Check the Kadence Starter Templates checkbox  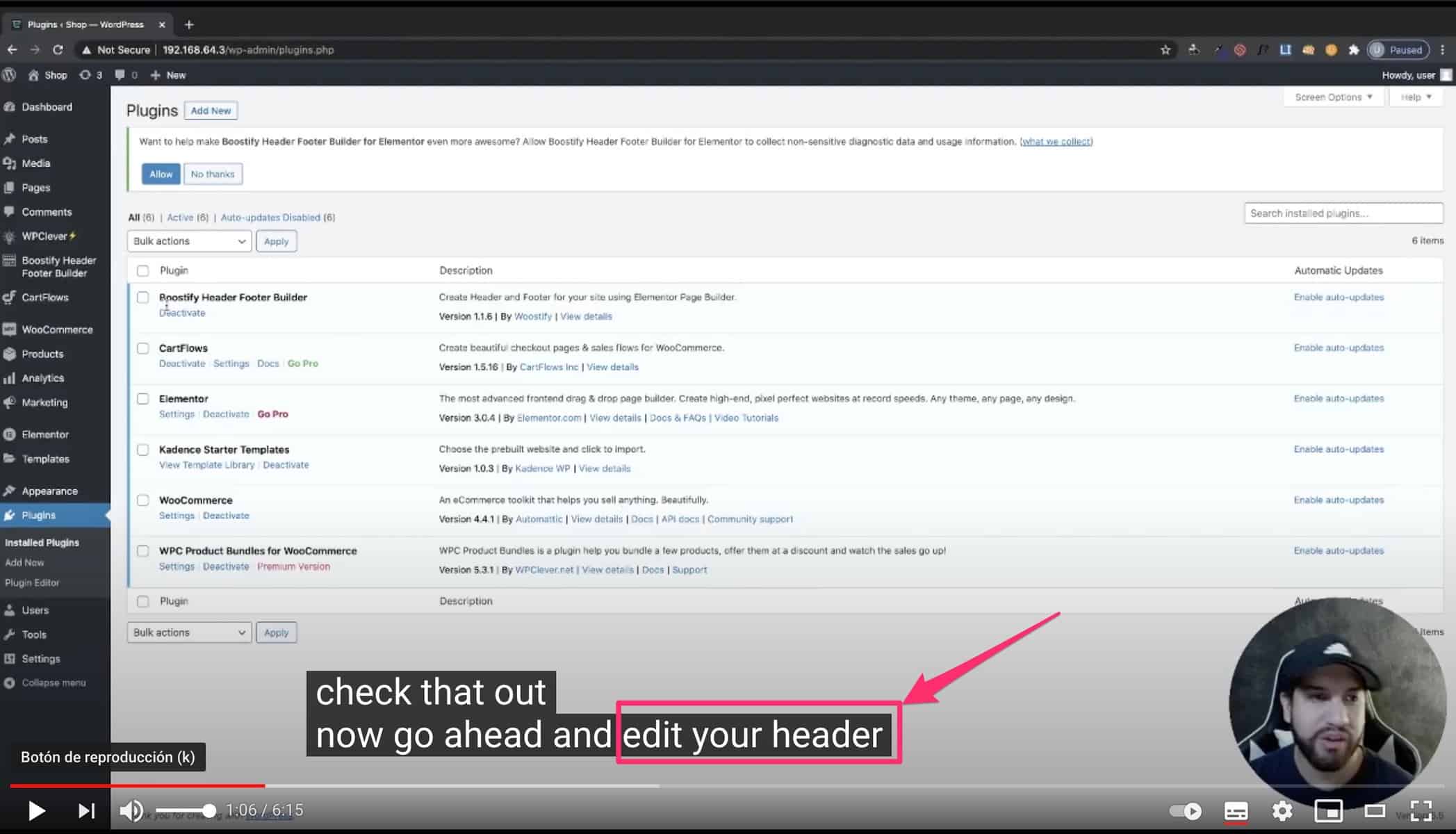coord(142,450)
